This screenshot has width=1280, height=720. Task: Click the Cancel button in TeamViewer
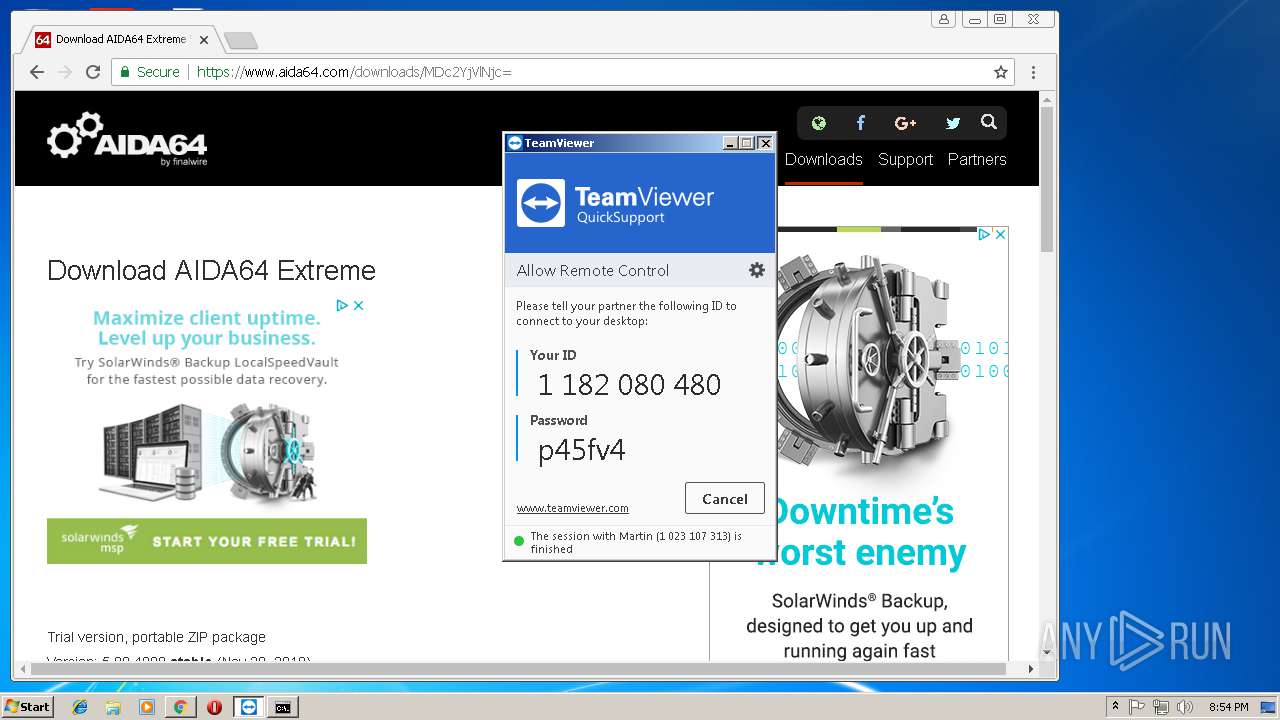click(x=725, y=499)
